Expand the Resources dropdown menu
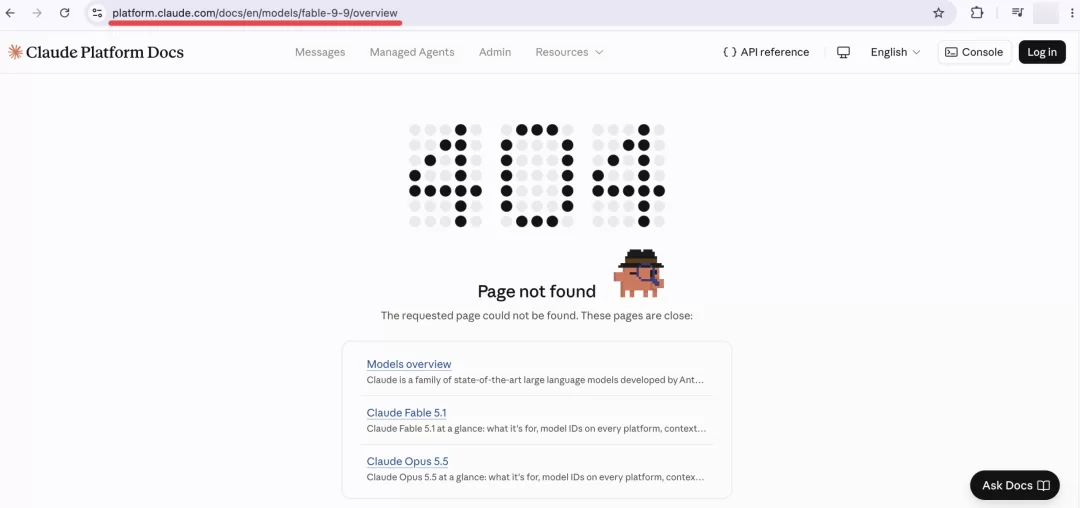Screen dimensions: 1080x508 569,52
